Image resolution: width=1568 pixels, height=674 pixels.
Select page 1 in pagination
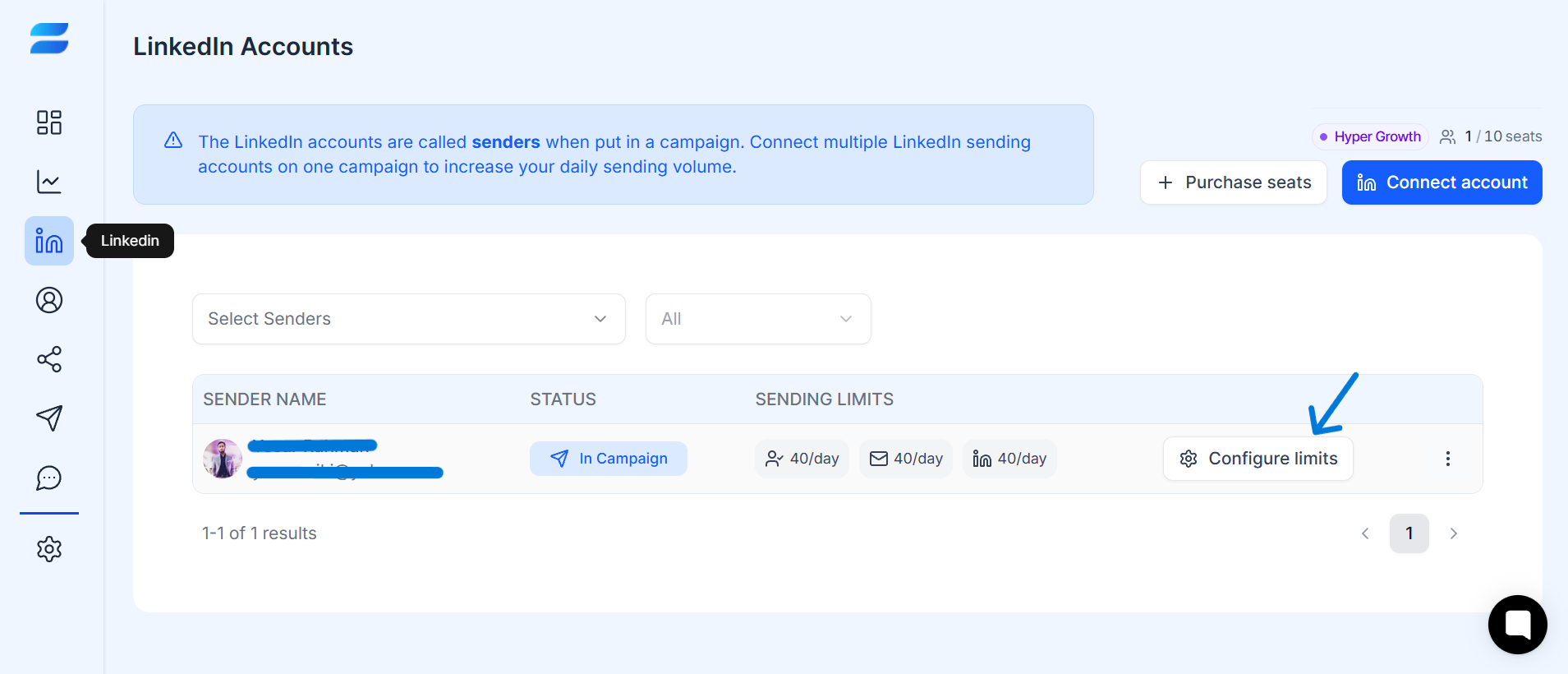1409,533
